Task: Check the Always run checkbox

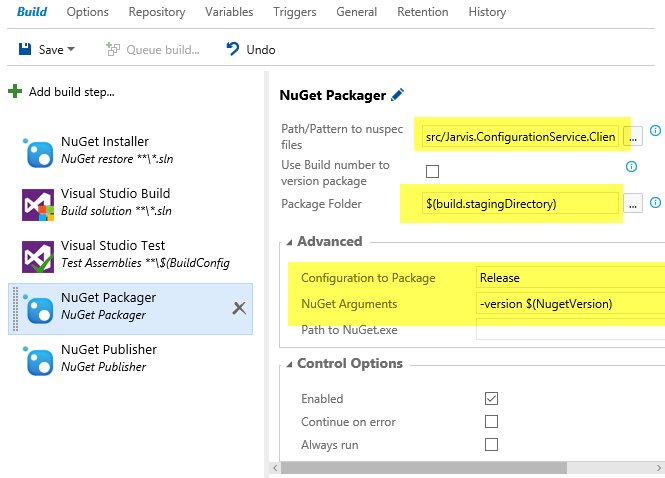Action: coord(492,444)
